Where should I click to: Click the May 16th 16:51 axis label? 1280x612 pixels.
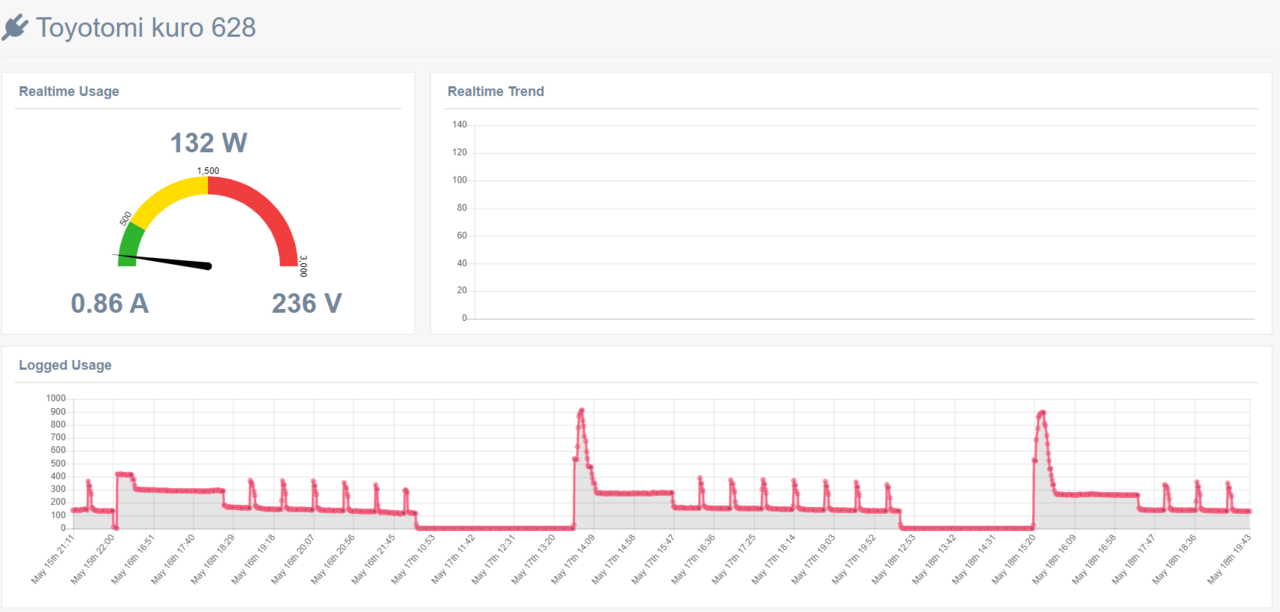(x=132, y=559)
